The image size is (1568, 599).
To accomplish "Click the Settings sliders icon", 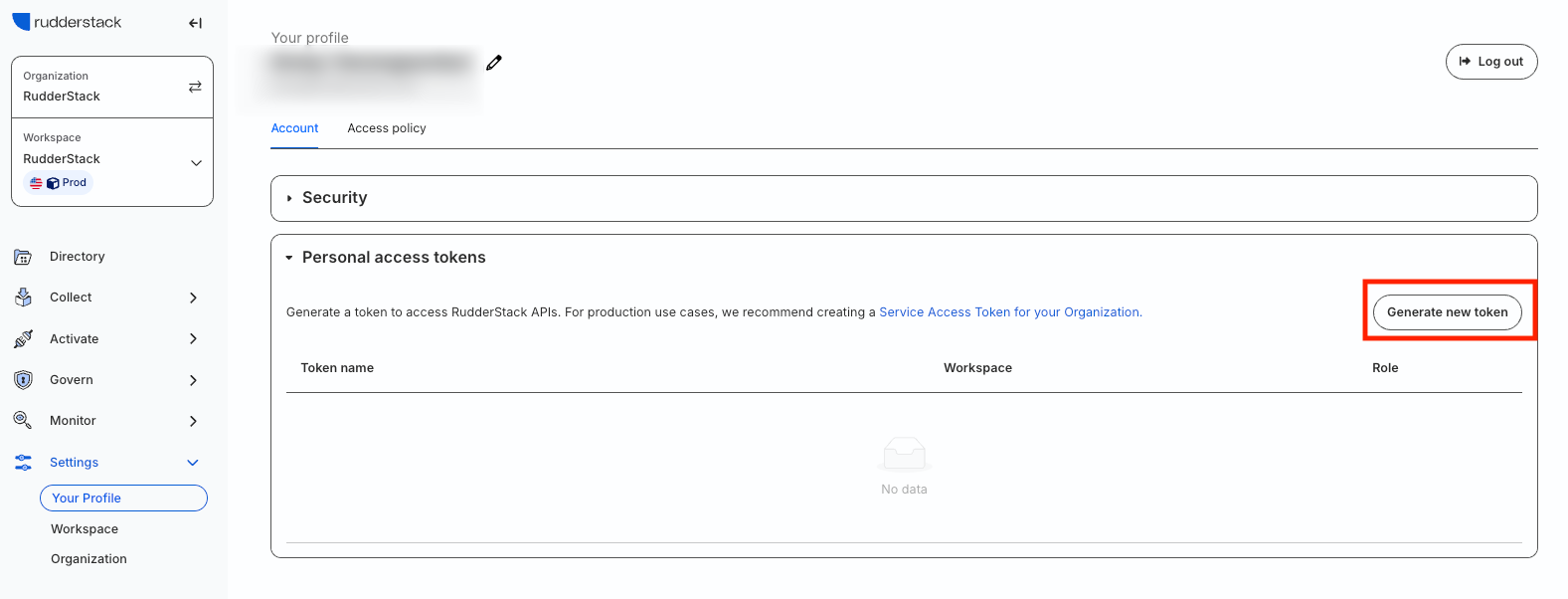I will tap(23, 463).
